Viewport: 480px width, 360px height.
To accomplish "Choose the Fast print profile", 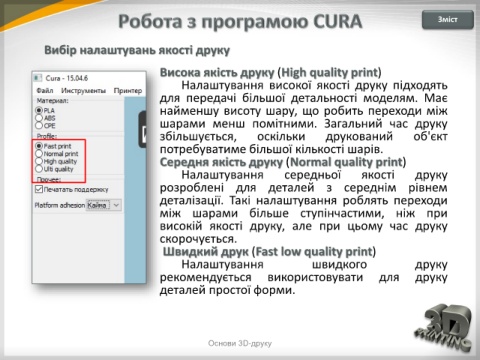I will coord(39,146).
